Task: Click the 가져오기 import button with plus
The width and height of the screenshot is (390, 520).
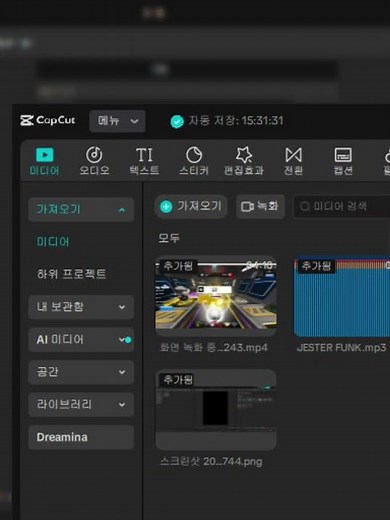Action: (191, 206)
